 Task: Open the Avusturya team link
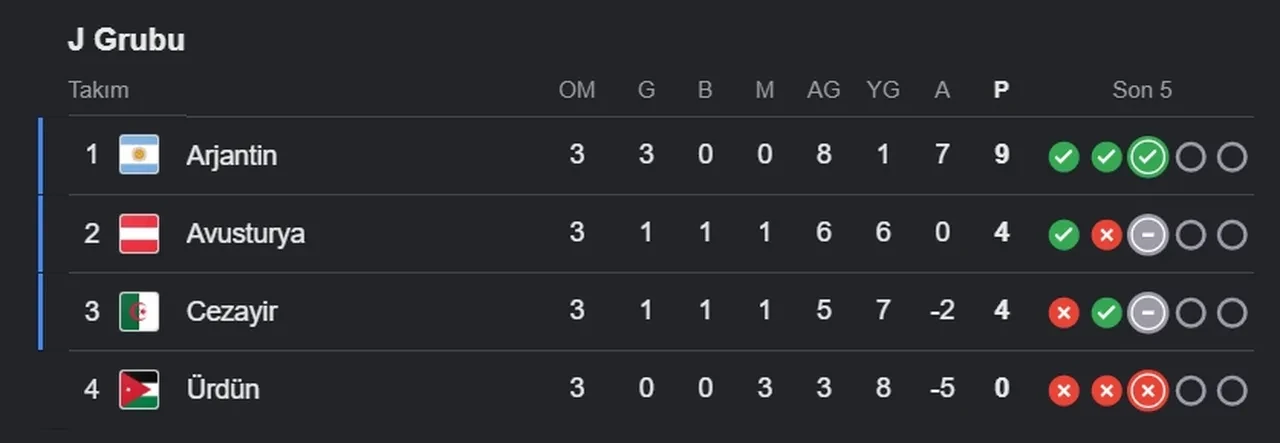[x=245, y=234]
